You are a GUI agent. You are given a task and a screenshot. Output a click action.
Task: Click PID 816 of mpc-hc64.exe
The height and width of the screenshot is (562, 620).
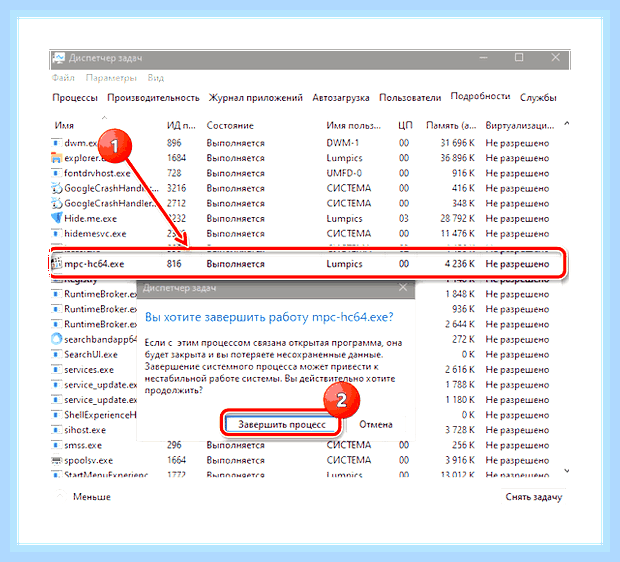point(174,264)
